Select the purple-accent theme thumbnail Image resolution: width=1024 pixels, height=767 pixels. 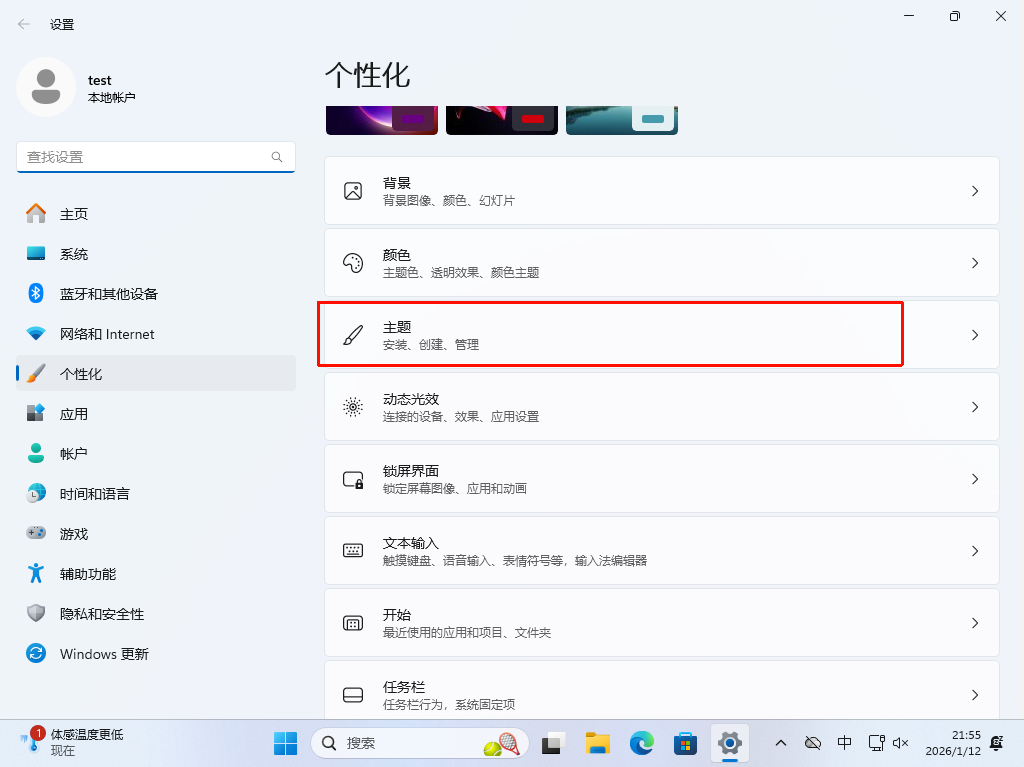pyautogui.click(x=381, y=119)
